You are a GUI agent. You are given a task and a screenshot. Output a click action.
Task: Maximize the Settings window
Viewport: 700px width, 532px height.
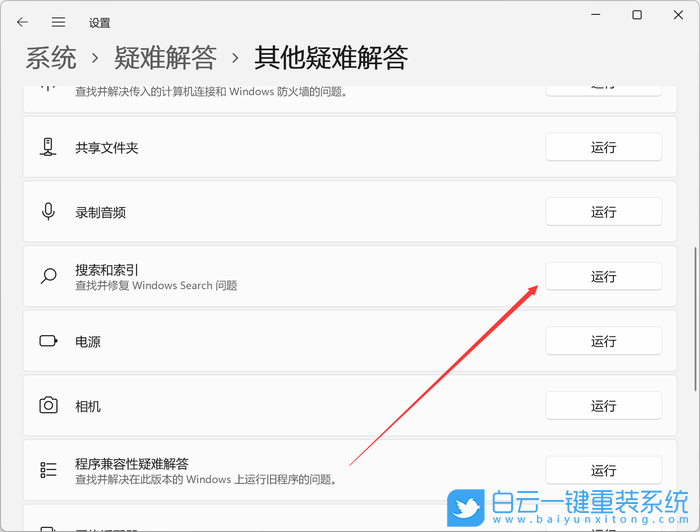(x=637, y=15)
